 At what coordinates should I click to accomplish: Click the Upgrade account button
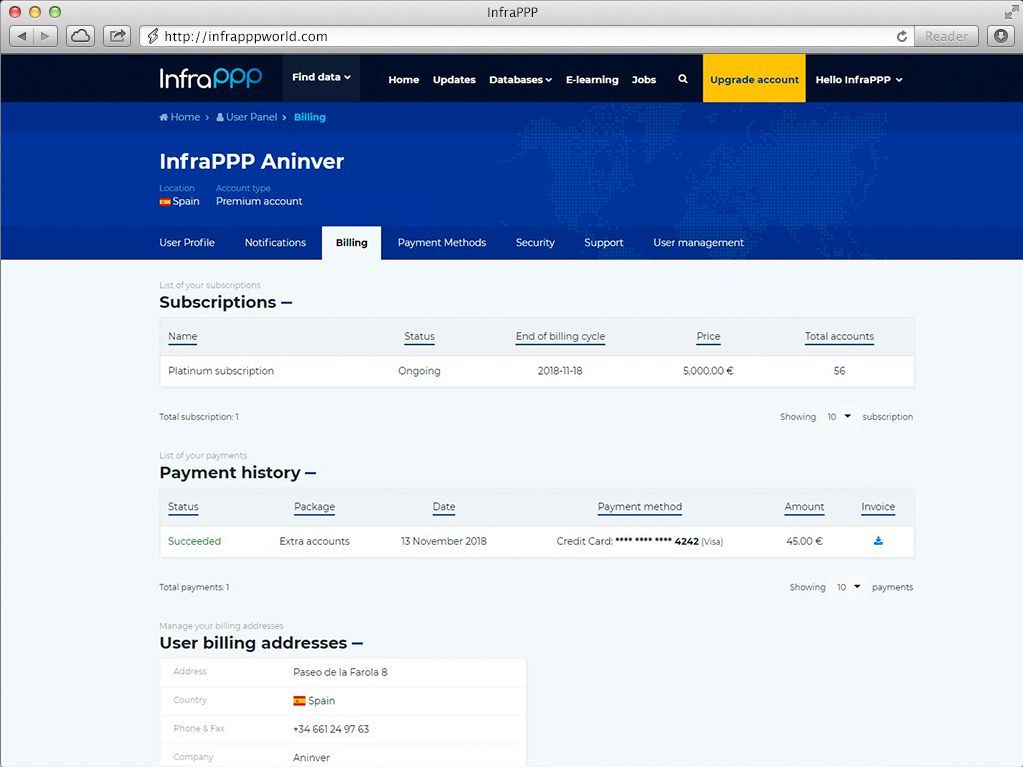click(x=754, y=79)
